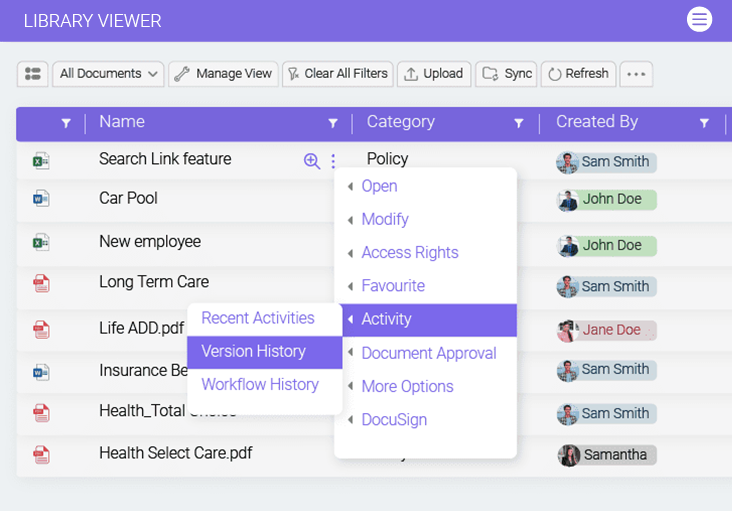Screen dimensions: 732x511
Task: Click the Word icon of Car Pool
Action: (41, 199)
